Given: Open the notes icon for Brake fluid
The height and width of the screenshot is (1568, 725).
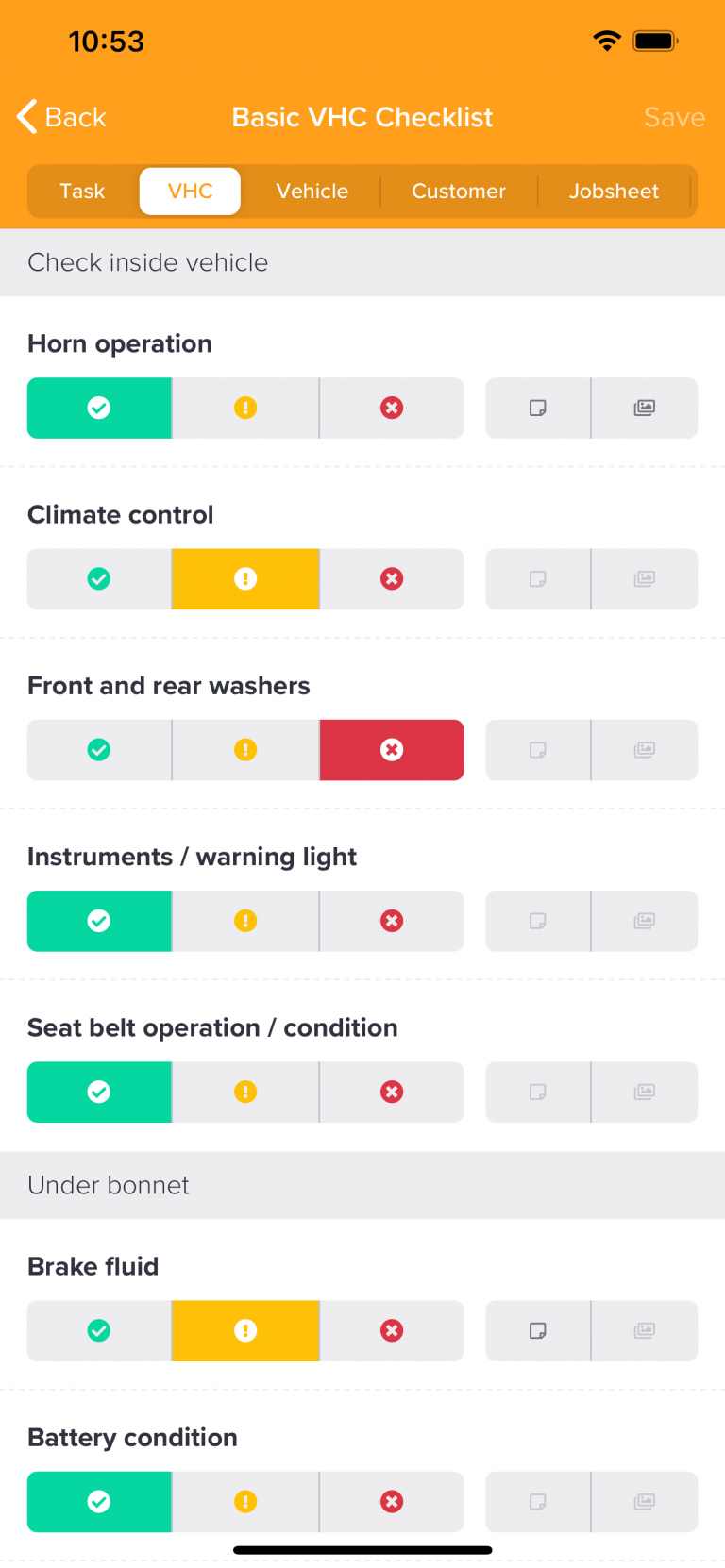Looking at the screenshot, I should [537, 1330].
